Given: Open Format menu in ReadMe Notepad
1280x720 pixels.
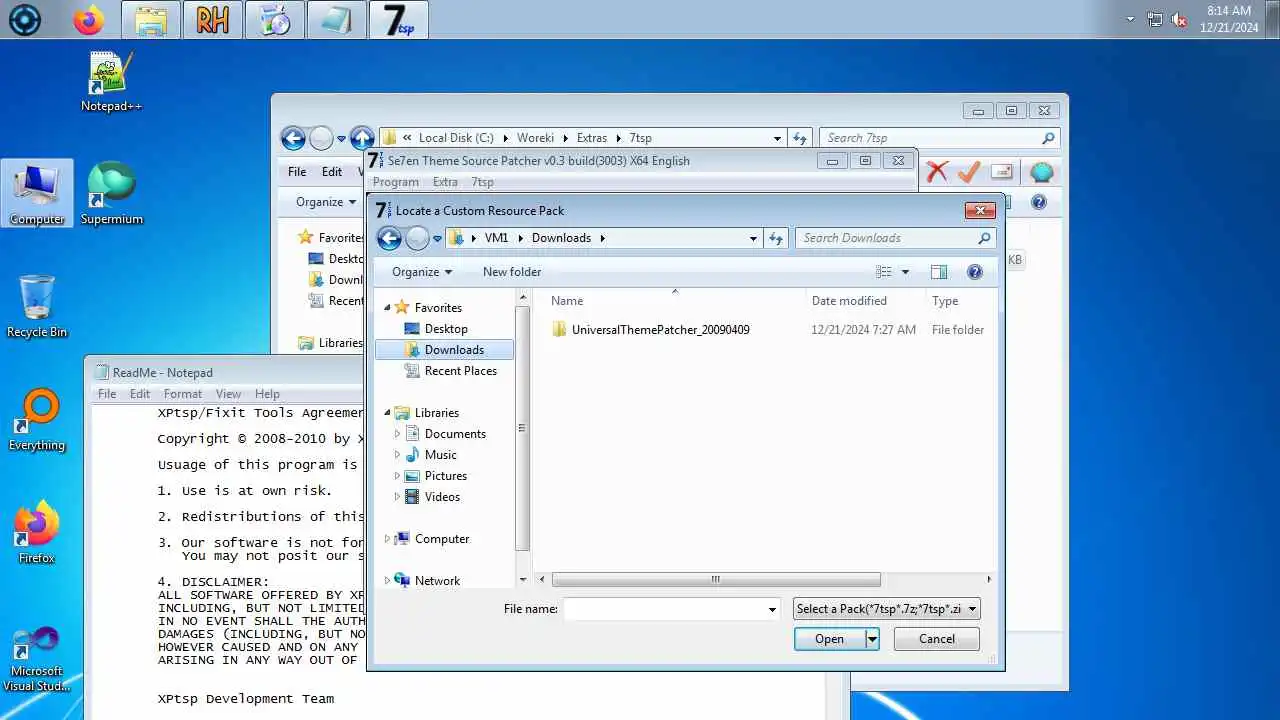Looking at the screenshot, I should [x=183, y=394].
